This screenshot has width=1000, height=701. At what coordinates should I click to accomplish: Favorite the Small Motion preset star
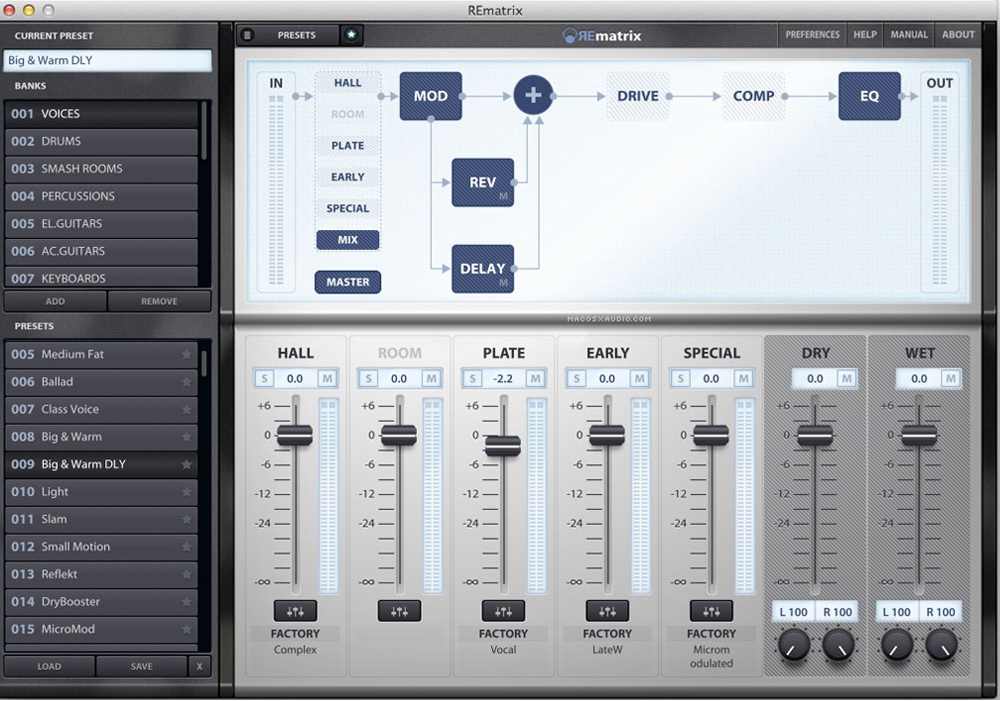point(186,547)
